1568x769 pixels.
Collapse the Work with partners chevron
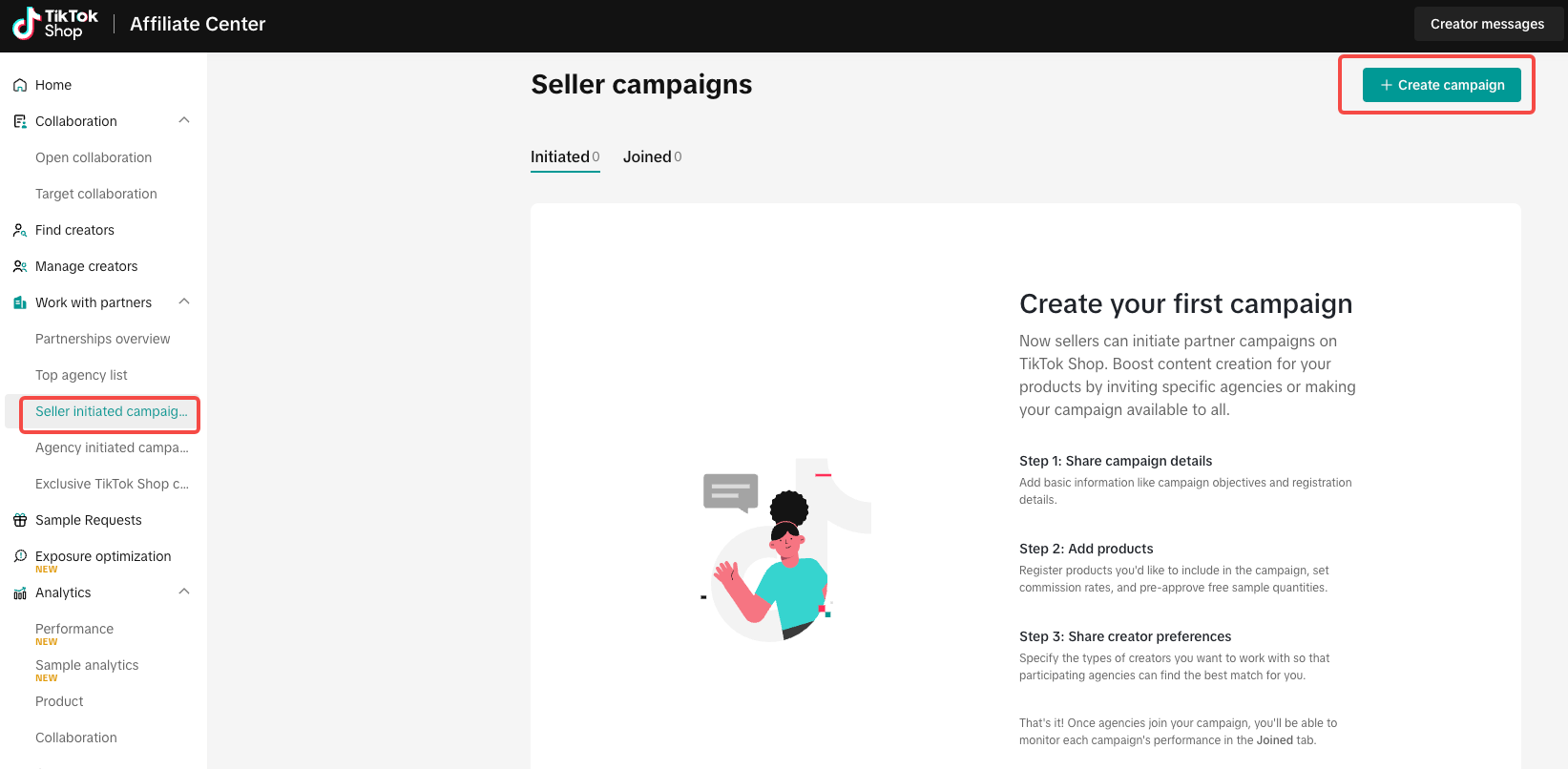point(184,301)
